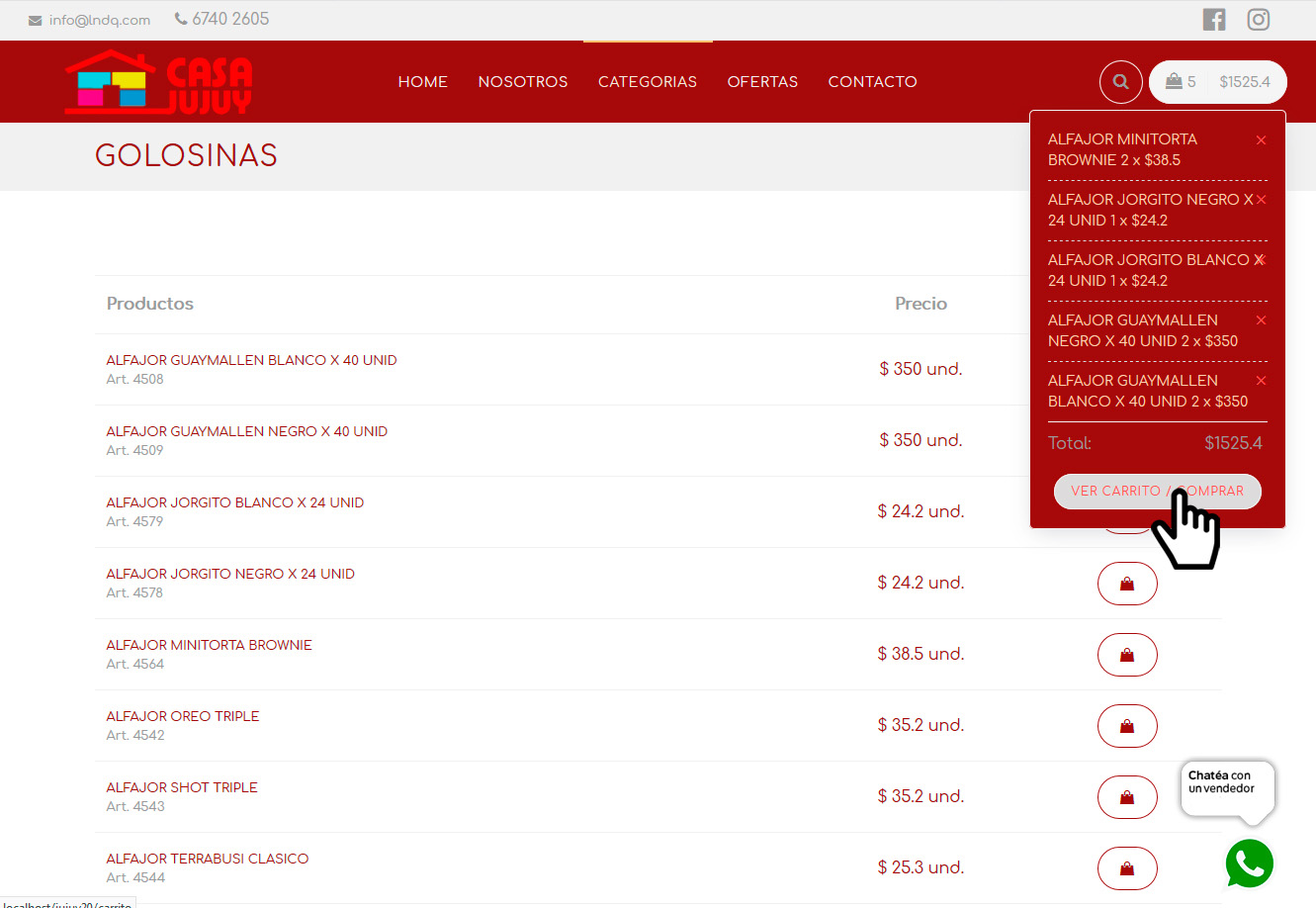Viewport: 1316px width, 908px height.
Task: Click the envelope email icon
Action: point(36,21)
